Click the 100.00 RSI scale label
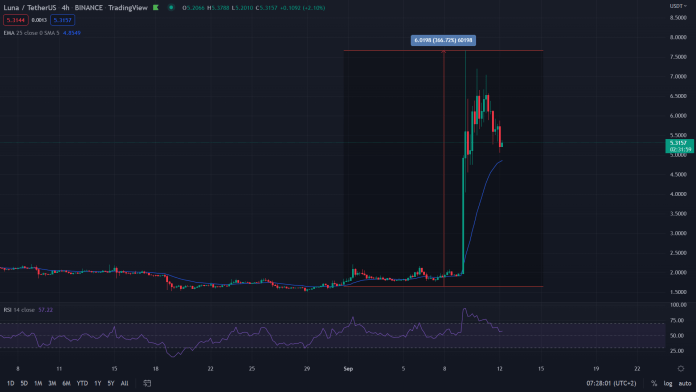696x392 pixels. coord(678,305)
